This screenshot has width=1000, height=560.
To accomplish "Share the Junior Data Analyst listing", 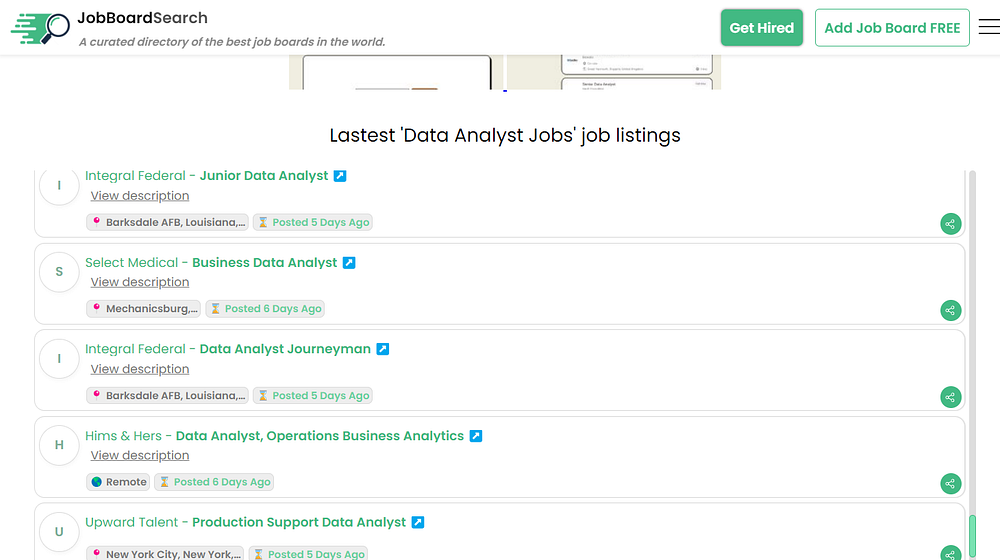I will [x=950, y=224].
